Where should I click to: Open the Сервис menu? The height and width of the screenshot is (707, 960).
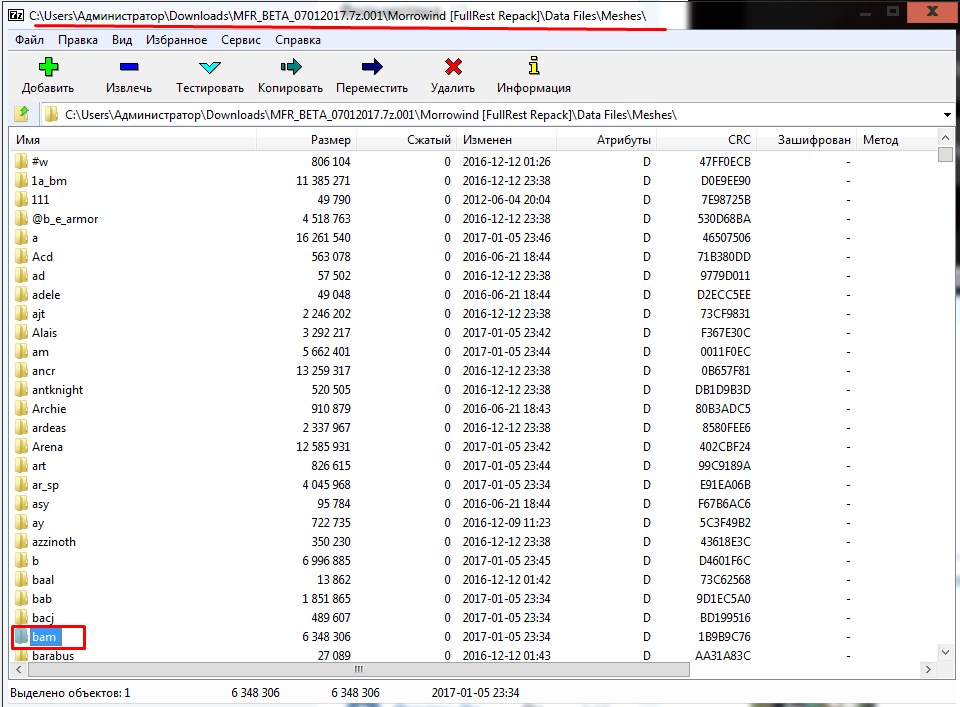point(240,40)
